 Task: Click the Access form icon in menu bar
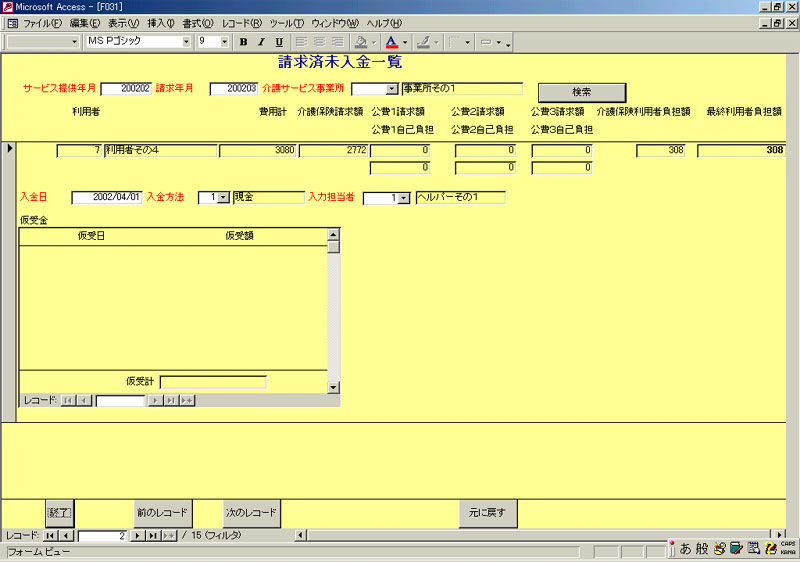click(13, 23)
